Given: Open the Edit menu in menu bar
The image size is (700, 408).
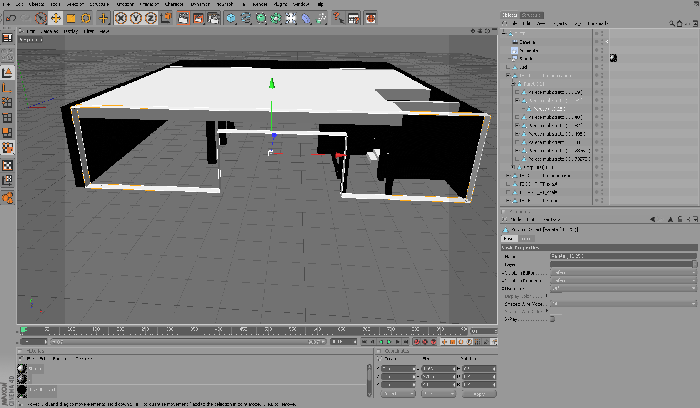Looking at the screenshot, I should pos(19,4).
